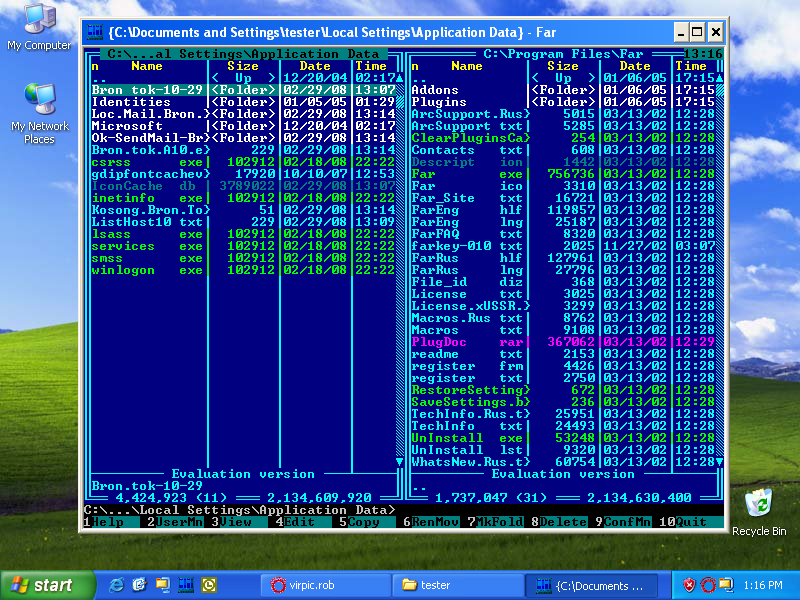Select the Addons folder in the right panel
Screen dimensions: 800x600
pyautogui.click(x=563, y=90)
